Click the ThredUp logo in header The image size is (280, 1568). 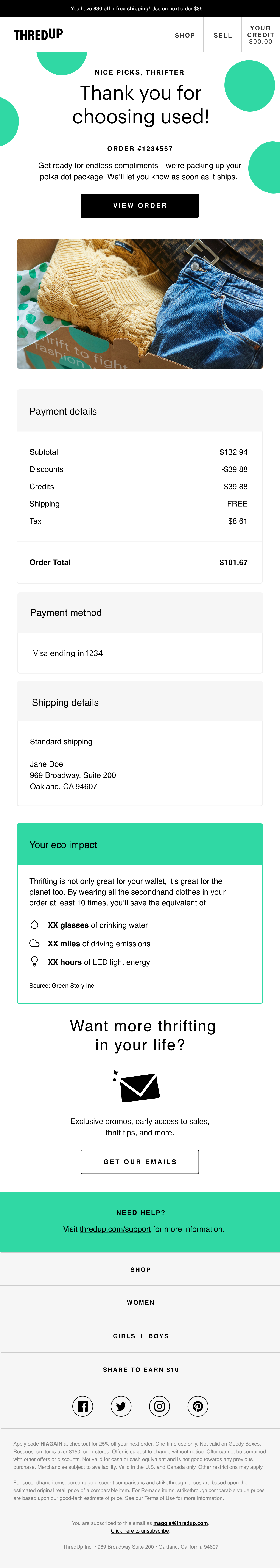click(x=38, y=35)
